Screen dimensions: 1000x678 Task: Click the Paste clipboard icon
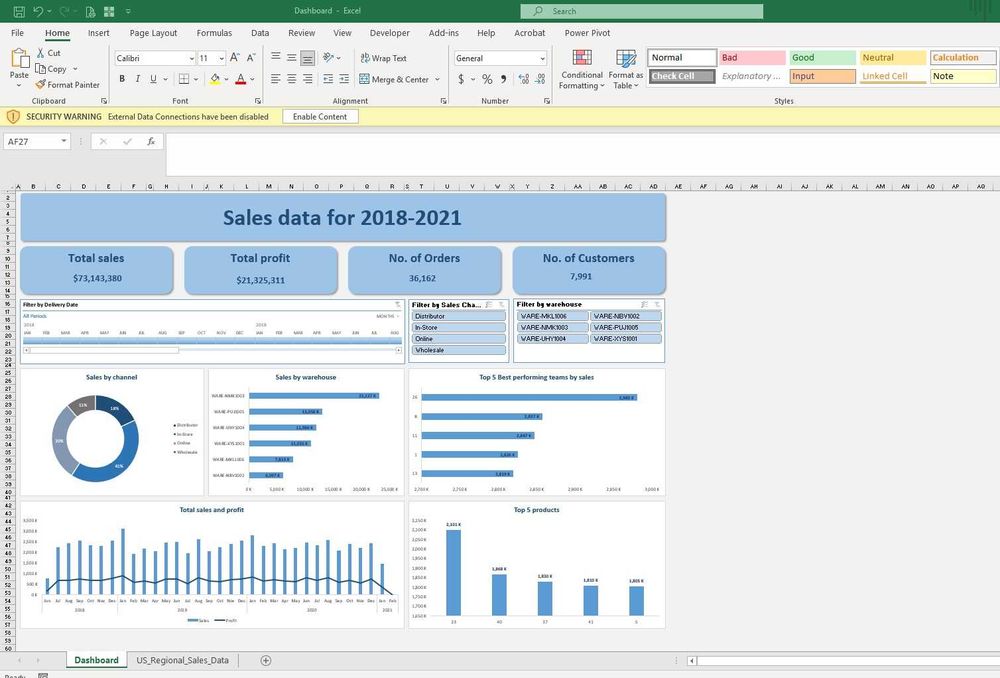click(20, 59)
